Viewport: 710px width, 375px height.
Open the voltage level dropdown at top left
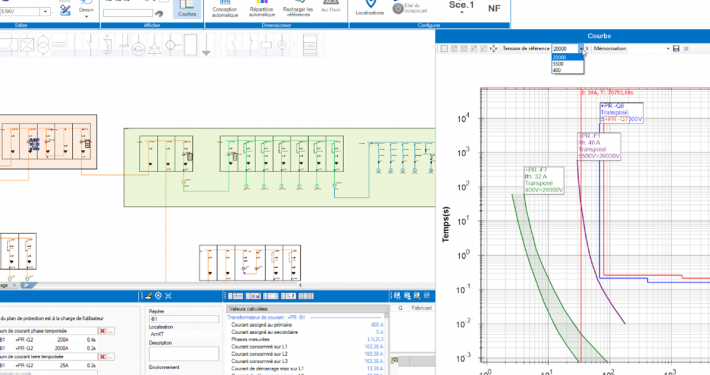(45, 11)
